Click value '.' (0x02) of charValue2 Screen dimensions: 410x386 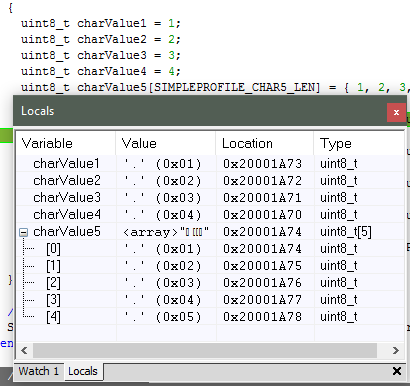tap(162, 181)
